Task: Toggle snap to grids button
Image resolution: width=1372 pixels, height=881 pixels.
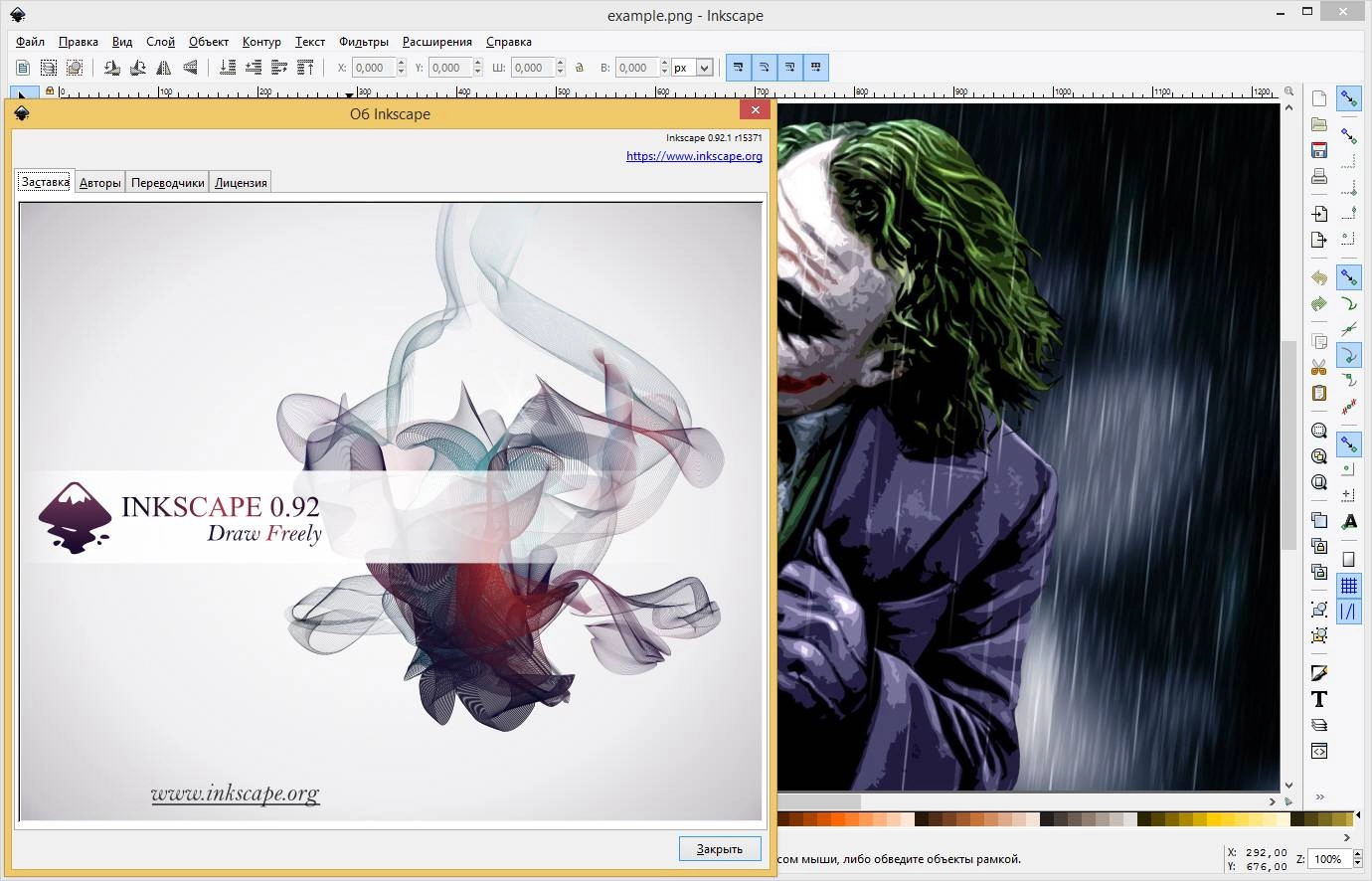Action: pos(1349,586)
